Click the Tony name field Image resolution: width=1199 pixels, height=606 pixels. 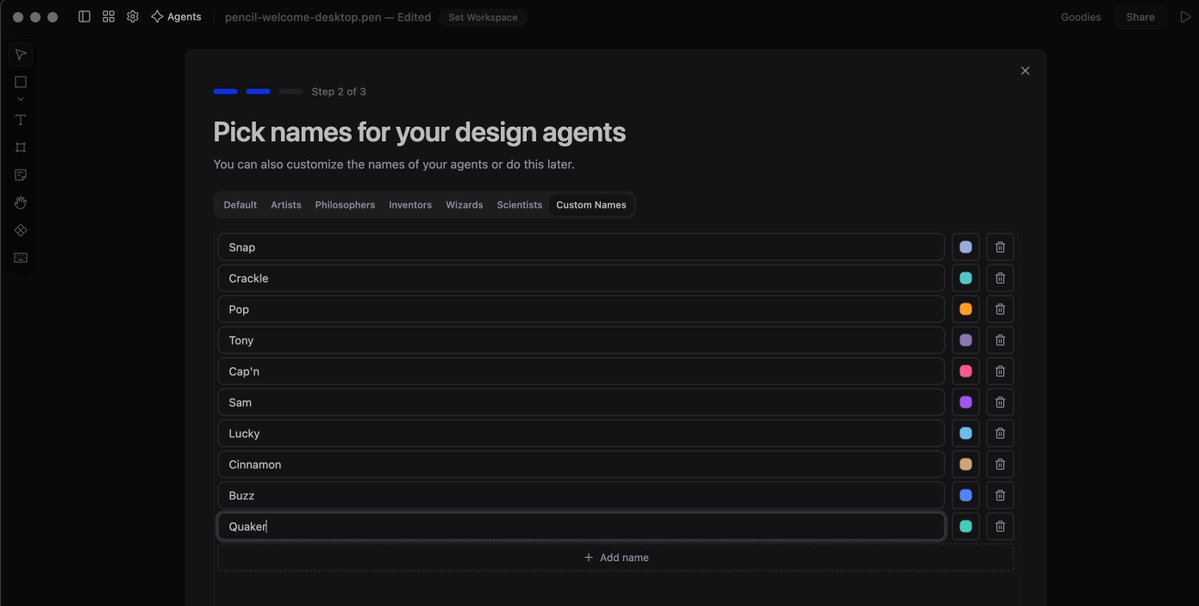tap(581, 340)
